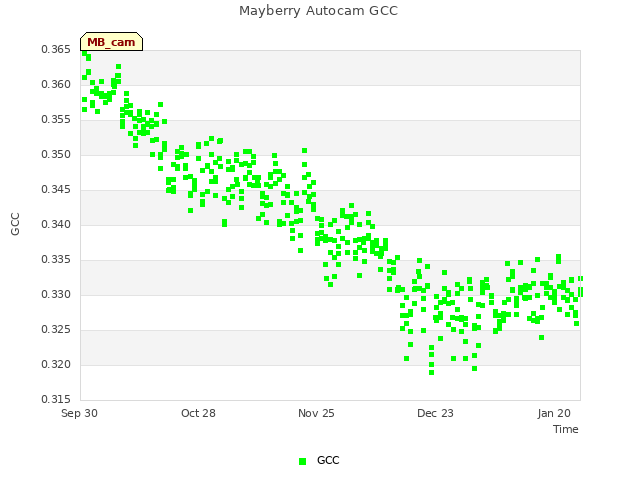Click the 0.325 y-axis value
This screenshot has width=640, height=480.
point(56,329)
